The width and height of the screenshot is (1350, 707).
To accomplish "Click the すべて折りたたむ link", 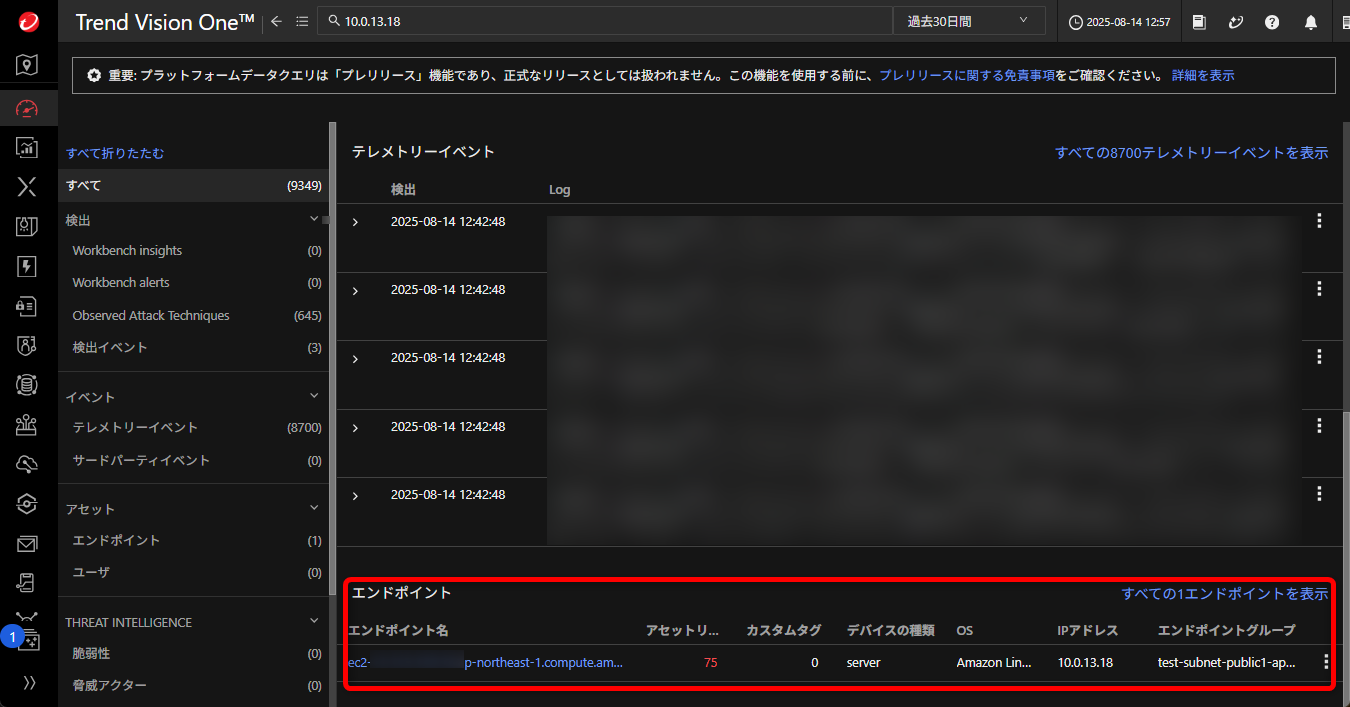I will tap(115, 154).
